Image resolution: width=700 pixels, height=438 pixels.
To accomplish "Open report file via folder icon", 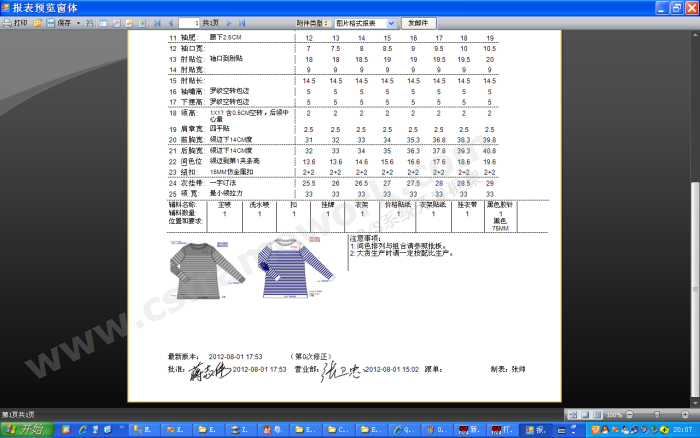I will coord(38,21).
